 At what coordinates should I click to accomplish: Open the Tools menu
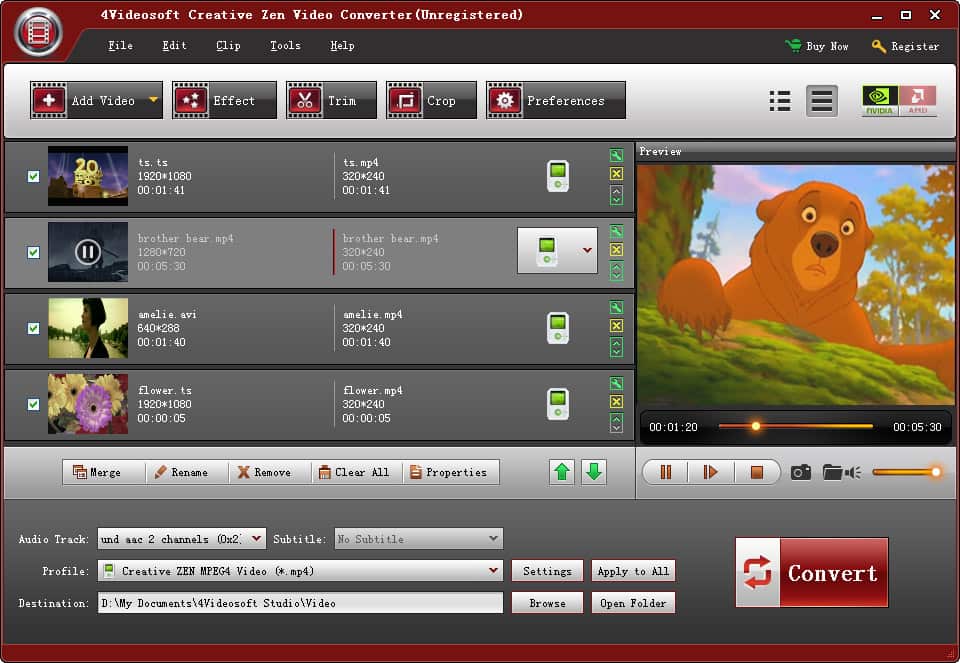285,46
